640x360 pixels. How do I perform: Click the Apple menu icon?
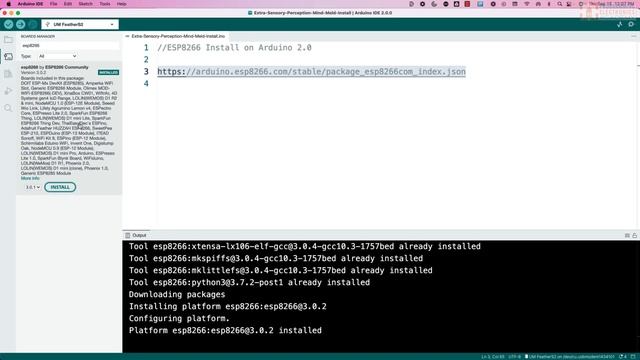click(9, 4)
